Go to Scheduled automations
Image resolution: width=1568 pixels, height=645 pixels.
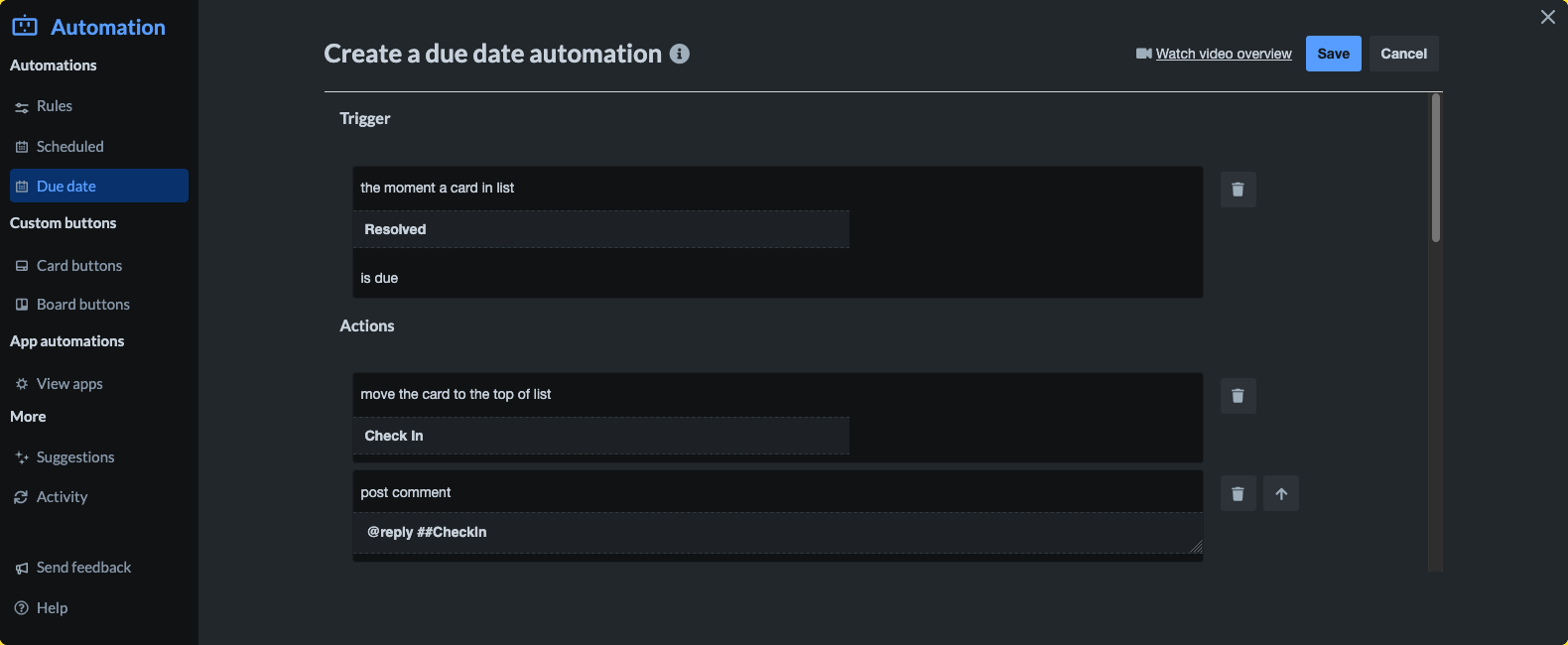pos(69,147)
